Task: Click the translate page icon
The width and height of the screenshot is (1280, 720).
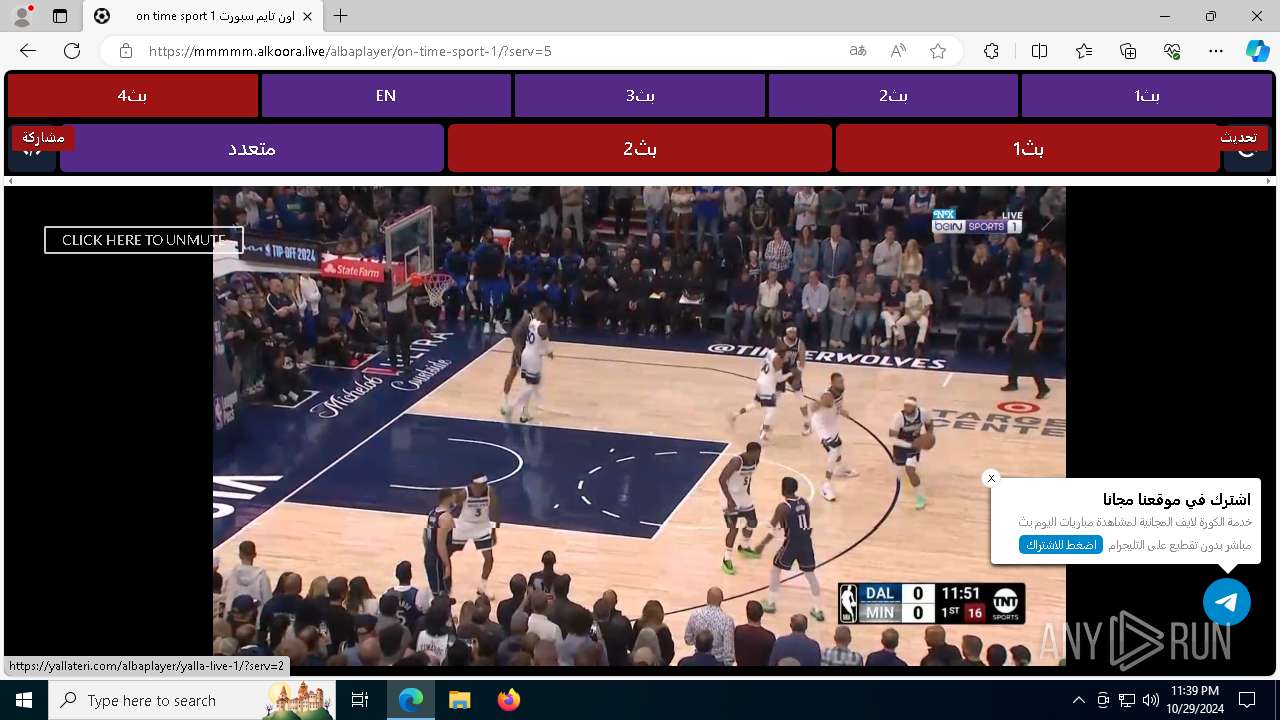Action: coord(858,51)
